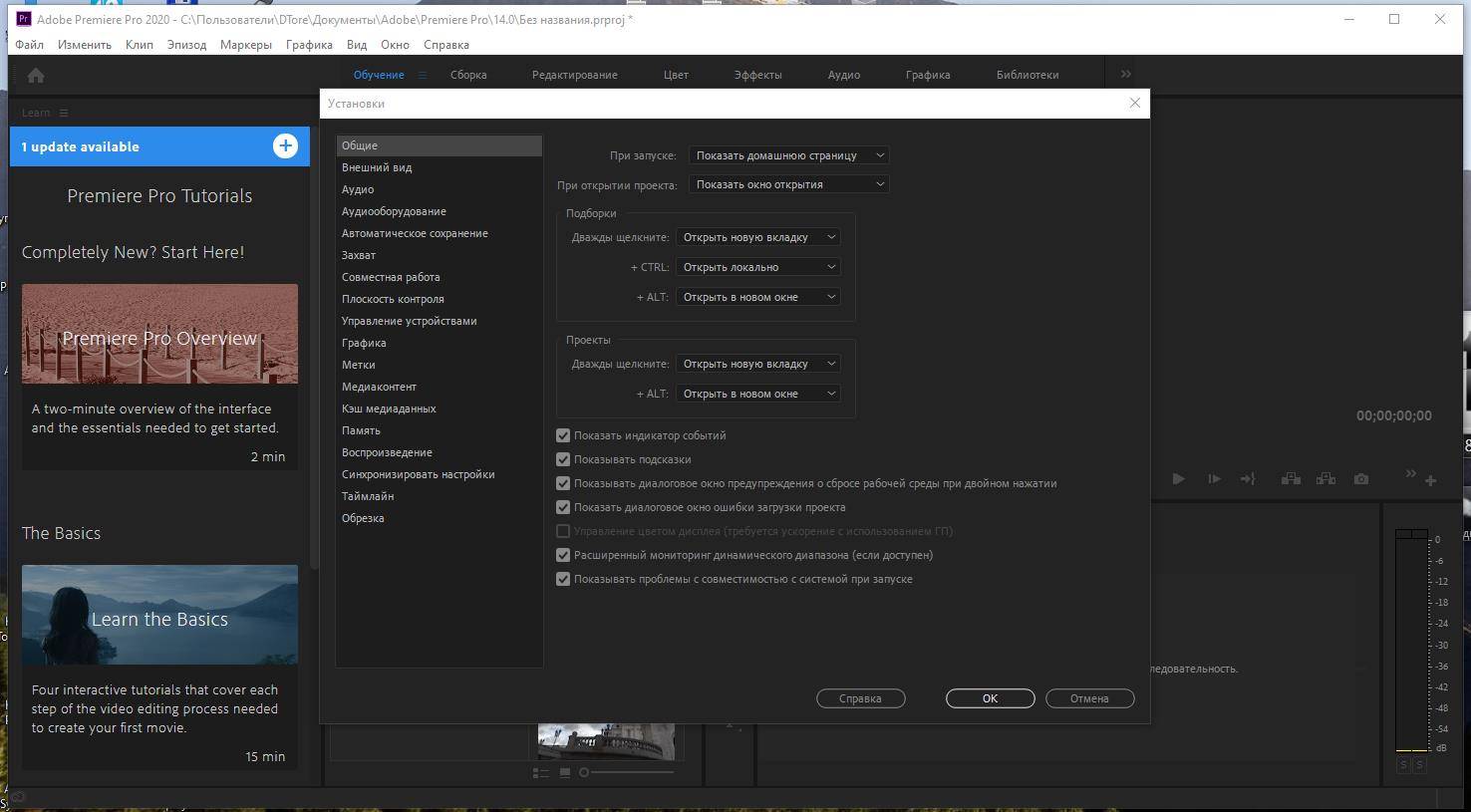
Task: Toggle 'Показывать подсказки' checkbox
Action: pos(563,459)
